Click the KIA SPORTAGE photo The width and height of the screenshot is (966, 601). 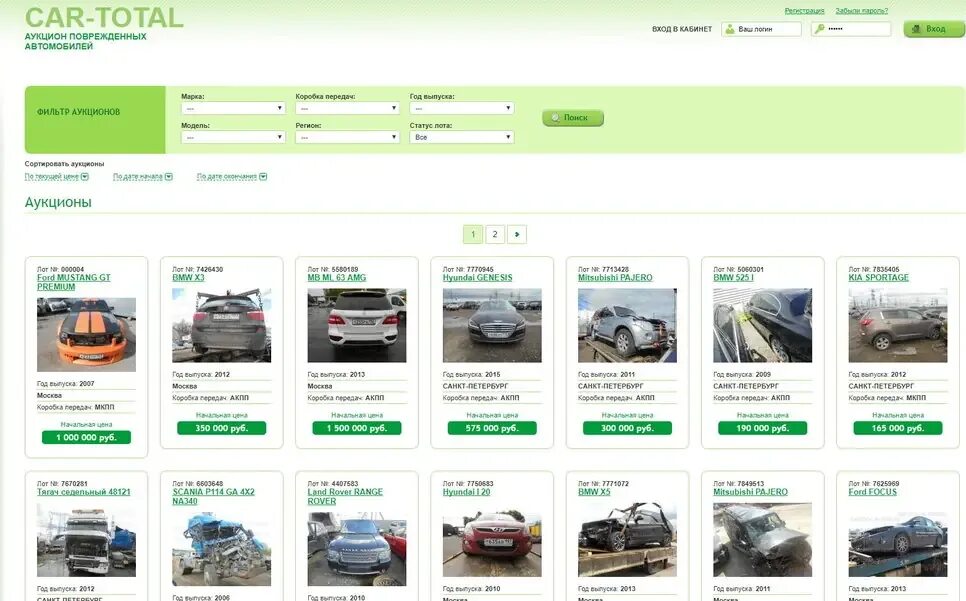click(898, 325)
